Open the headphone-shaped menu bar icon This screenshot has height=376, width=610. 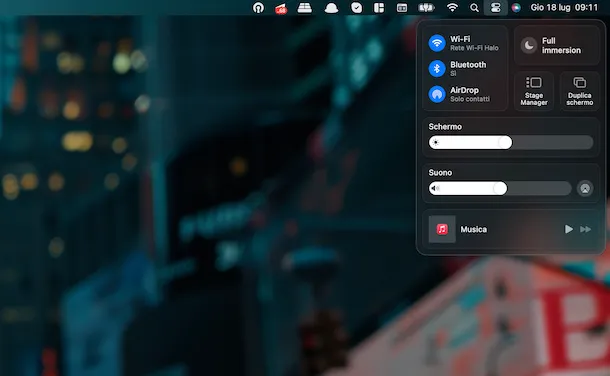(x=258, y=7)
